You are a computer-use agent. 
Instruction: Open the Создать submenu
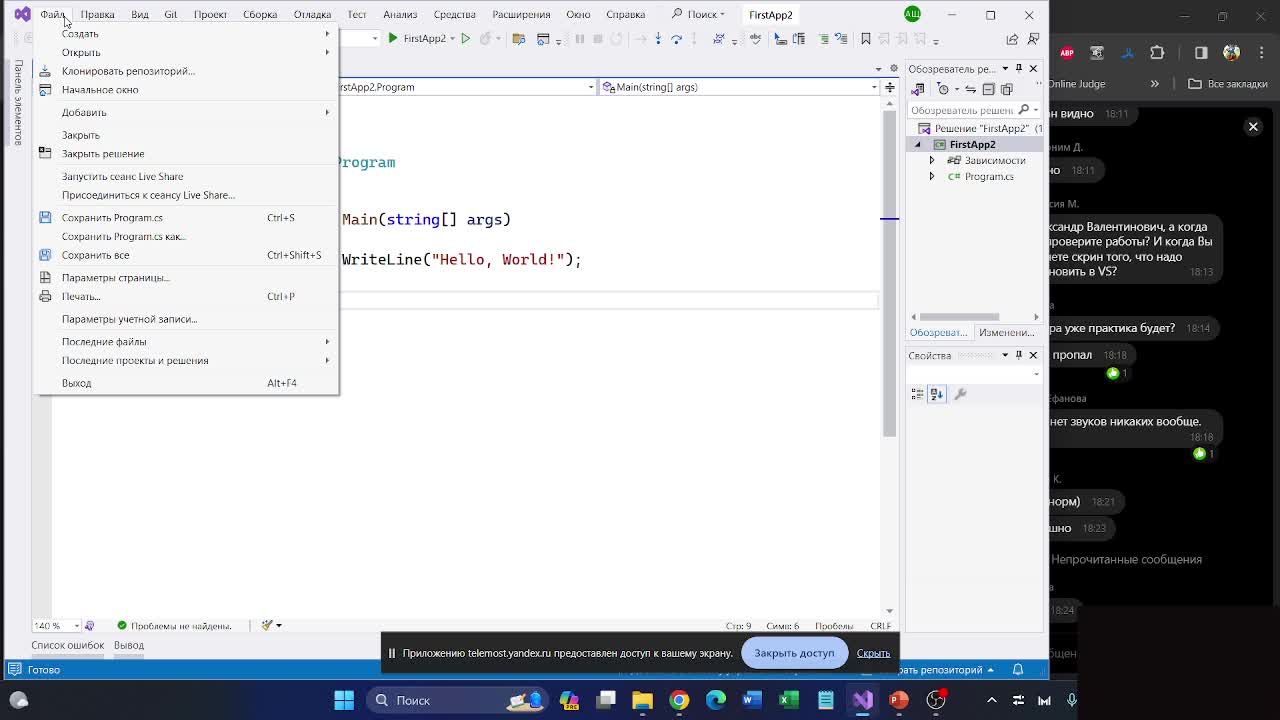point(187,33)
